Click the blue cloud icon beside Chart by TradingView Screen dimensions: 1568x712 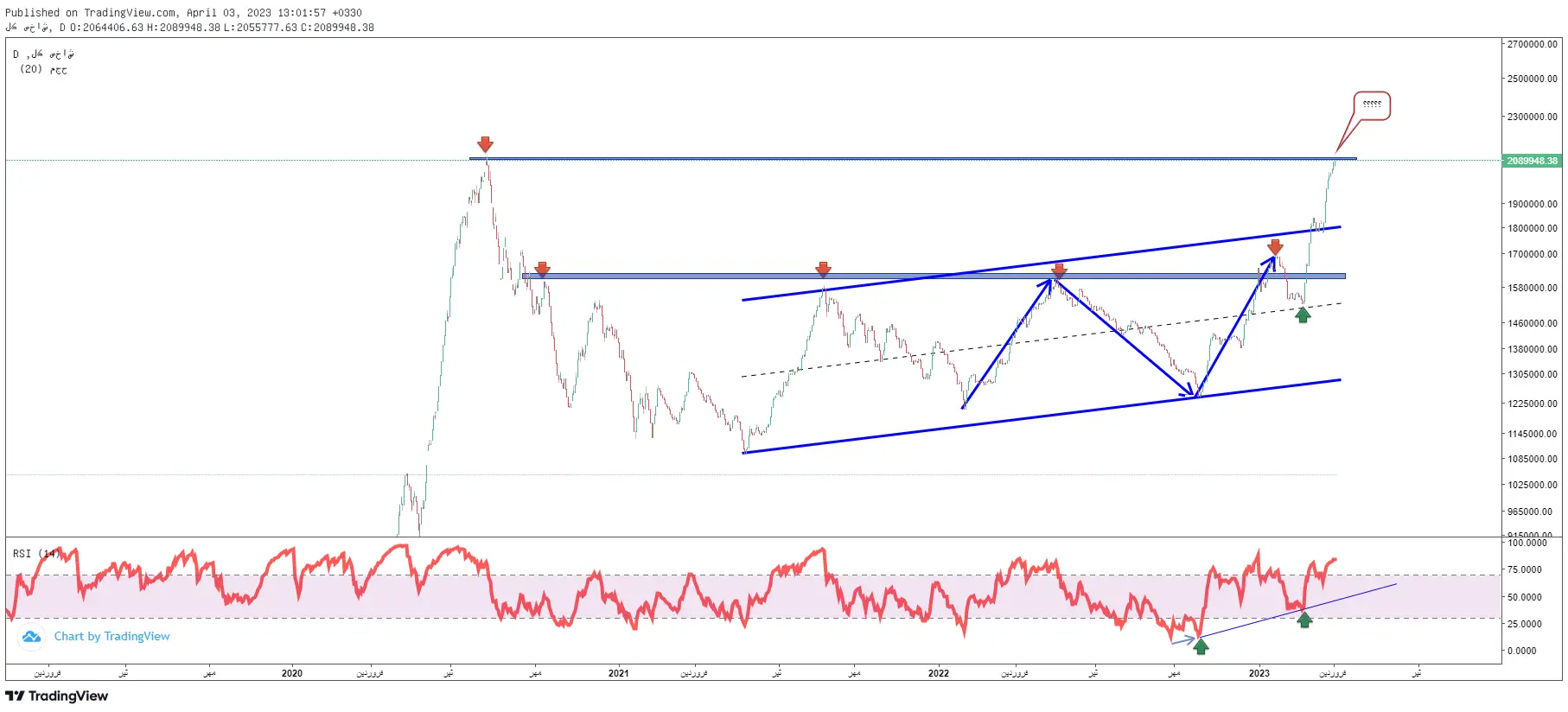coord(32,637)
